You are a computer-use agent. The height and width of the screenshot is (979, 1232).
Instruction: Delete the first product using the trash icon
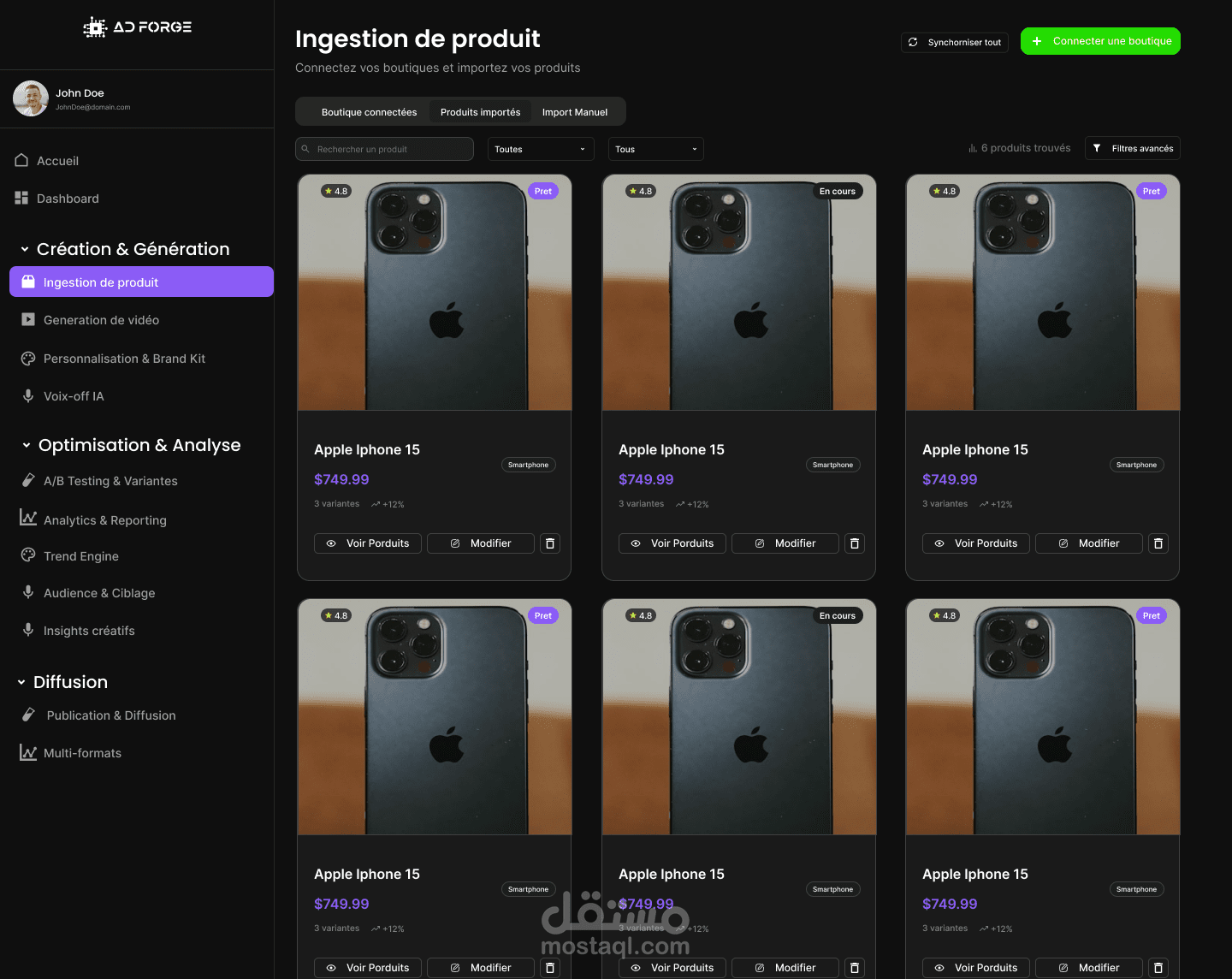click(x=550, y=543)
